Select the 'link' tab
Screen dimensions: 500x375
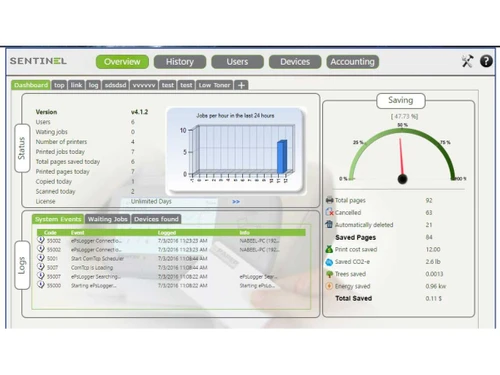(x=76, y=85)
